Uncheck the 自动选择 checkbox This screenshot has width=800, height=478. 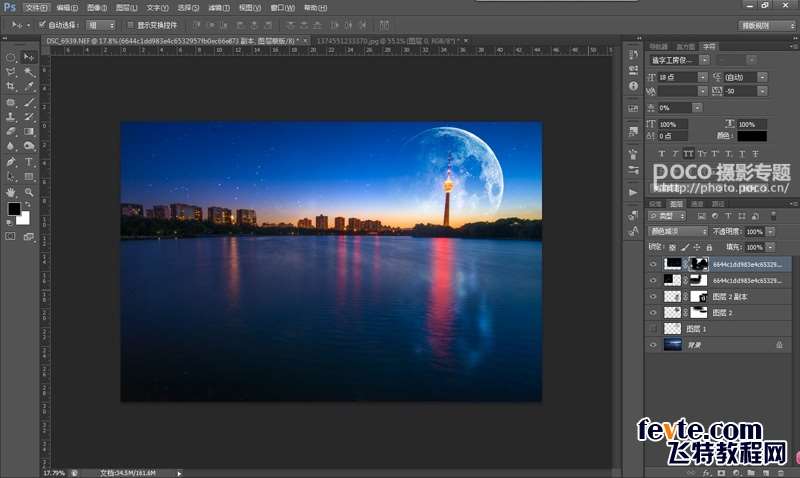42,24
